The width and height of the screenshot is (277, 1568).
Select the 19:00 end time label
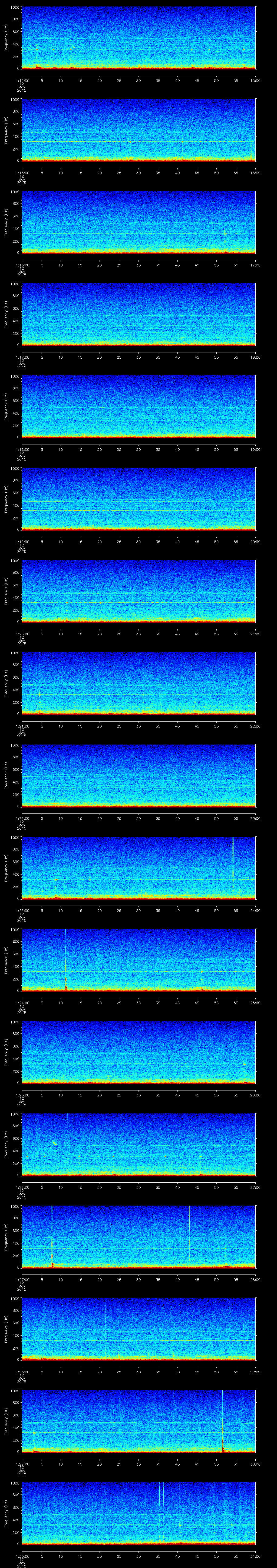coord(256,449)
